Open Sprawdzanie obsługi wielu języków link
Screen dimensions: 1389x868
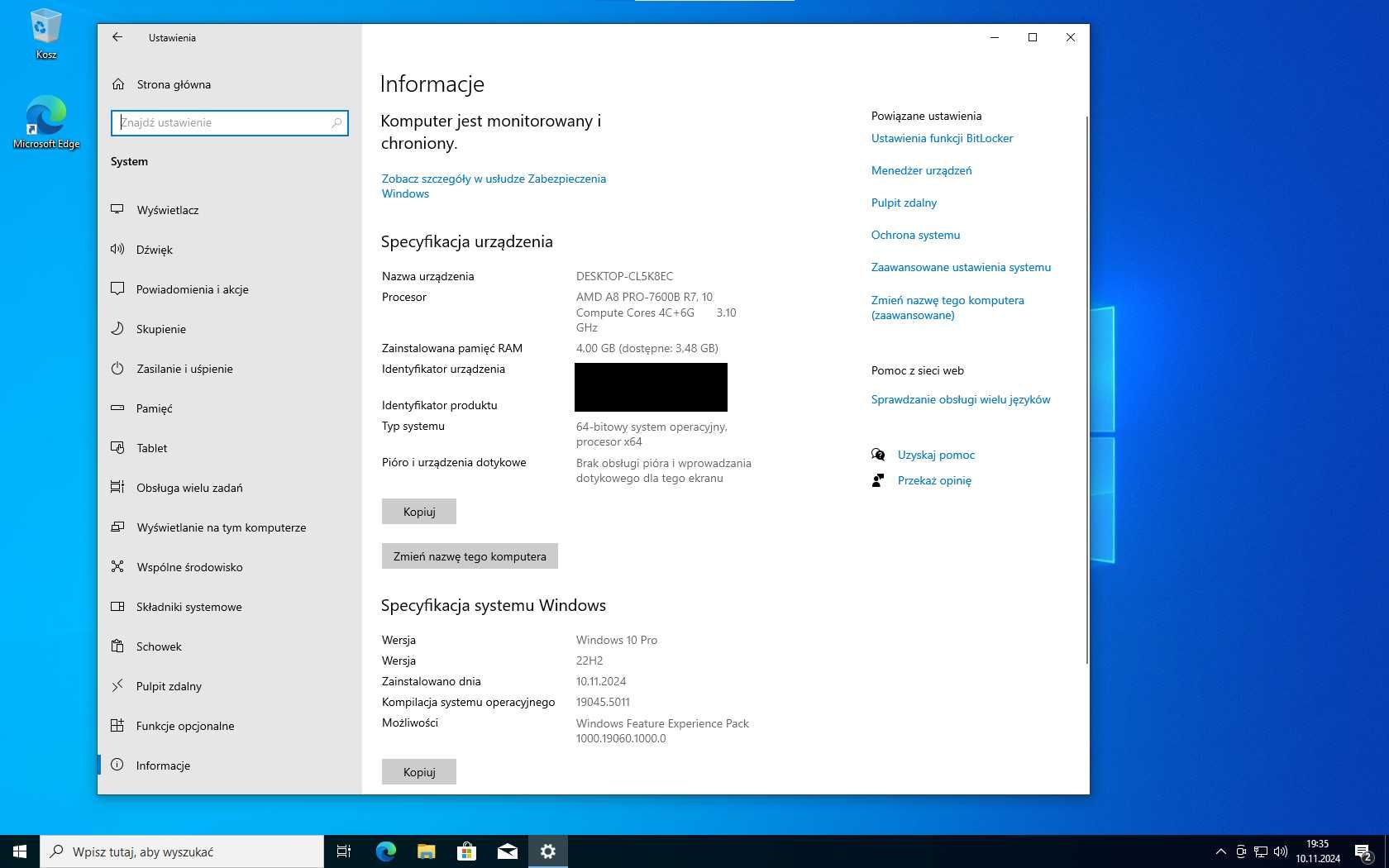(961, 399)
